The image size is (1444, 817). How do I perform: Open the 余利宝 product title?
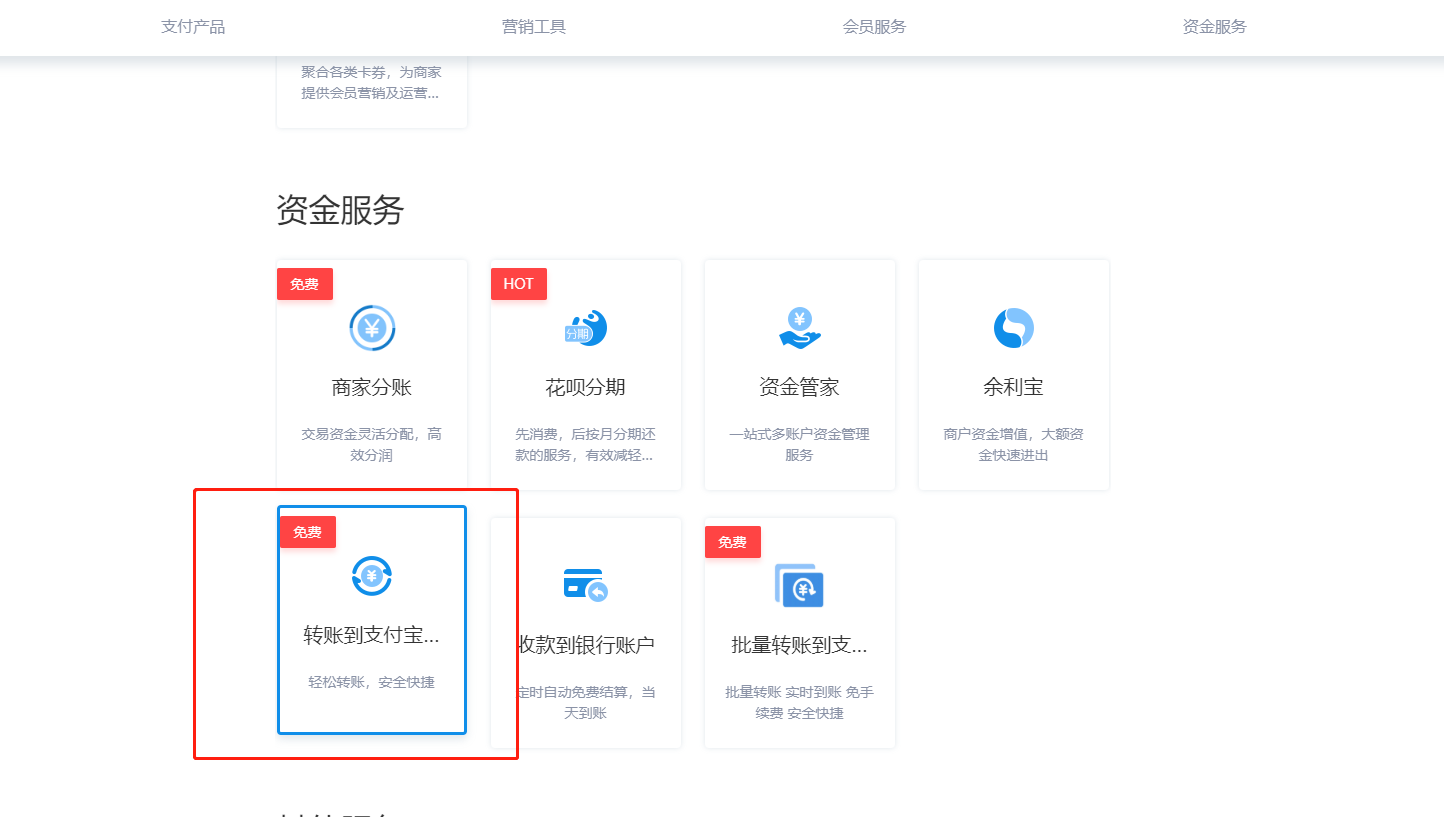point(1014,388)
